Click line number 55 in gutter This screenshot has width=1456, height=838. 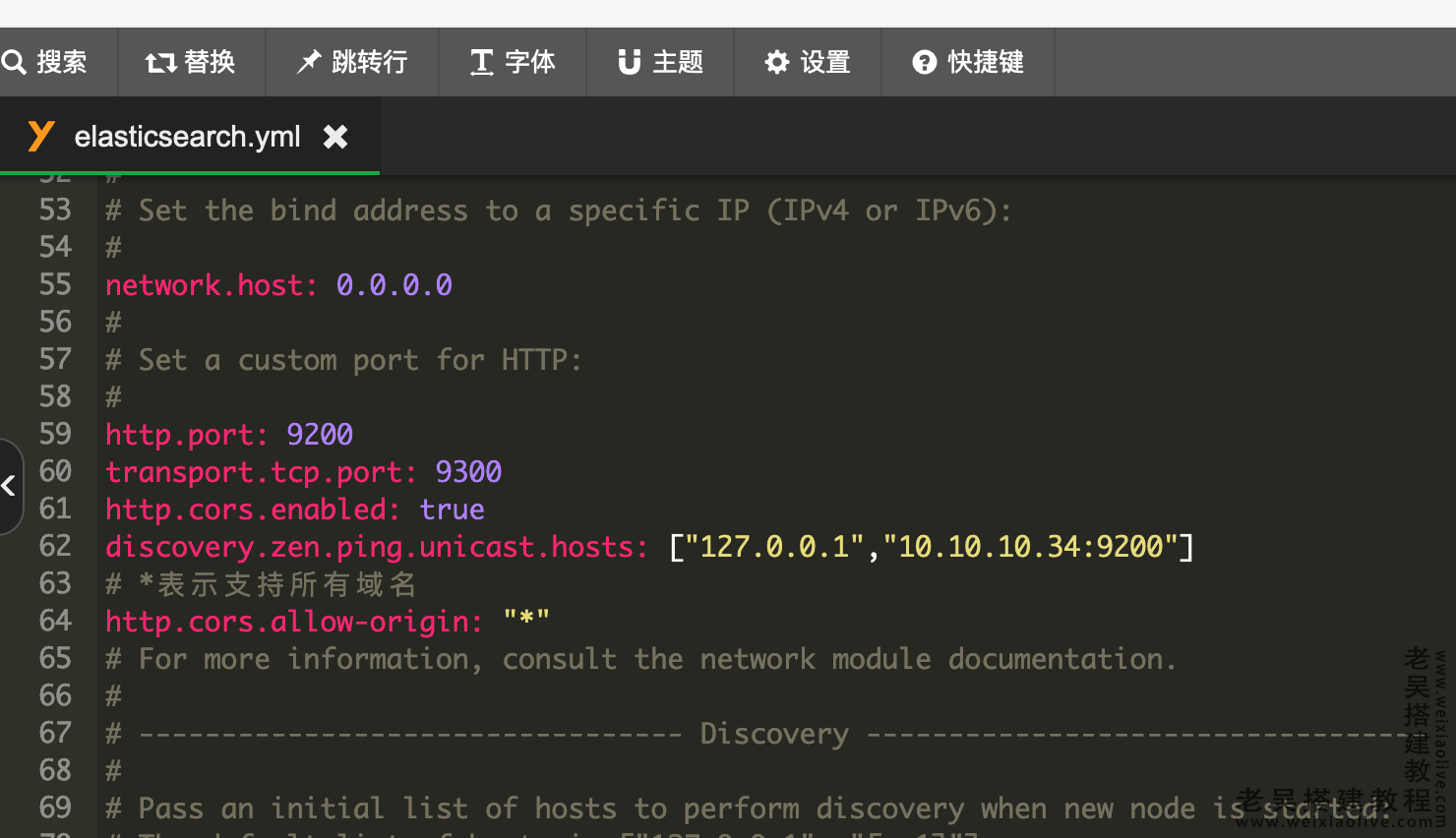coord(55,284)
